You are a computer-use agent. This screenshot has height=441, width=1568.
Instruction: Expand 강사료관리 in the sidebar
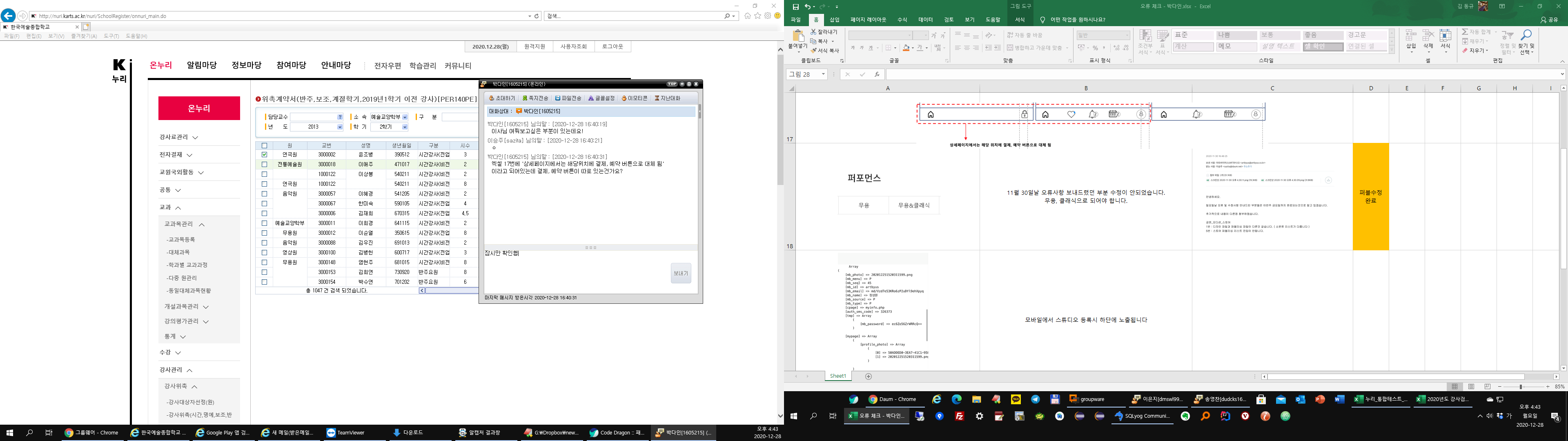click(178, 138)
